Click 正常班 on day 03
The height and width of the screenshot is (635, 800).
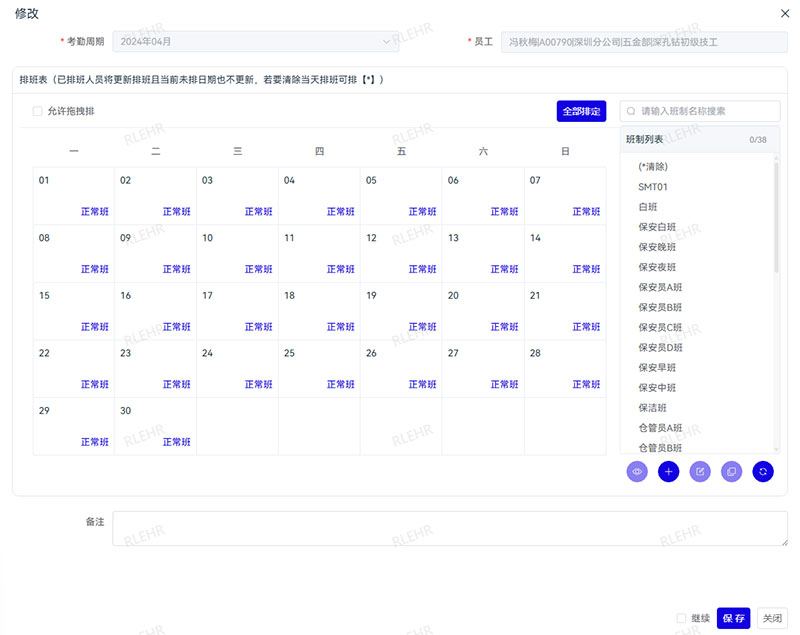coord(258,211)
